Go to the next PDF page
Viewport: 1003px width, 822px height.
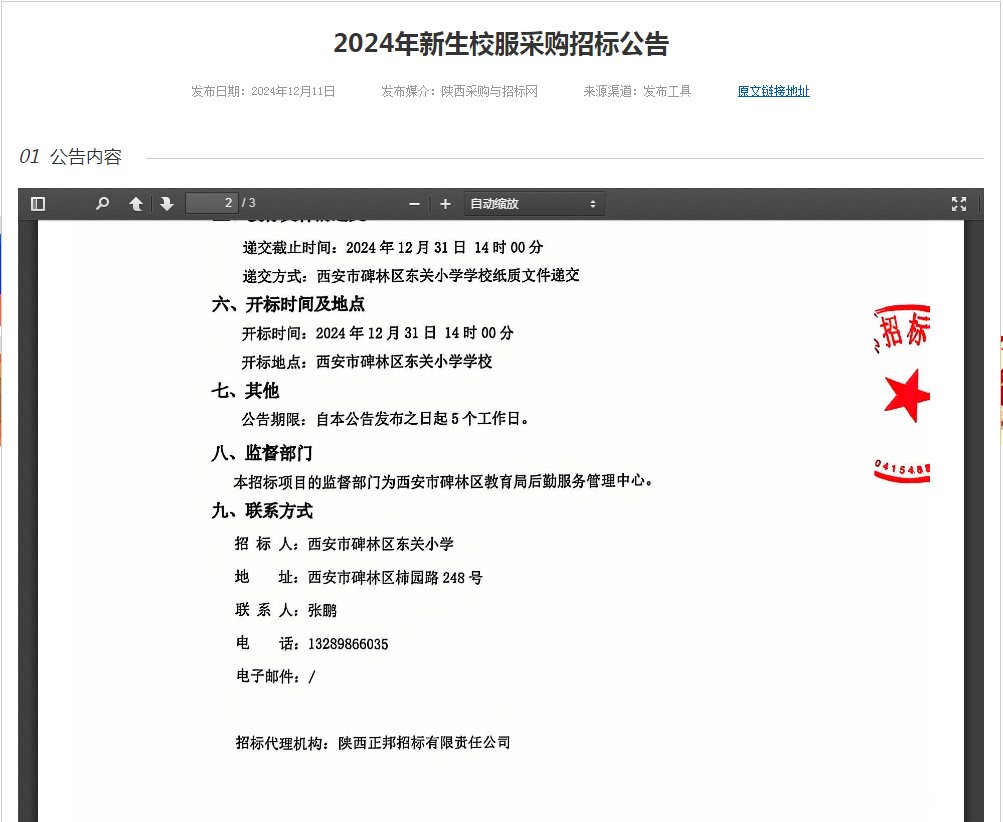pyautogui.click(x=167, y=204)
